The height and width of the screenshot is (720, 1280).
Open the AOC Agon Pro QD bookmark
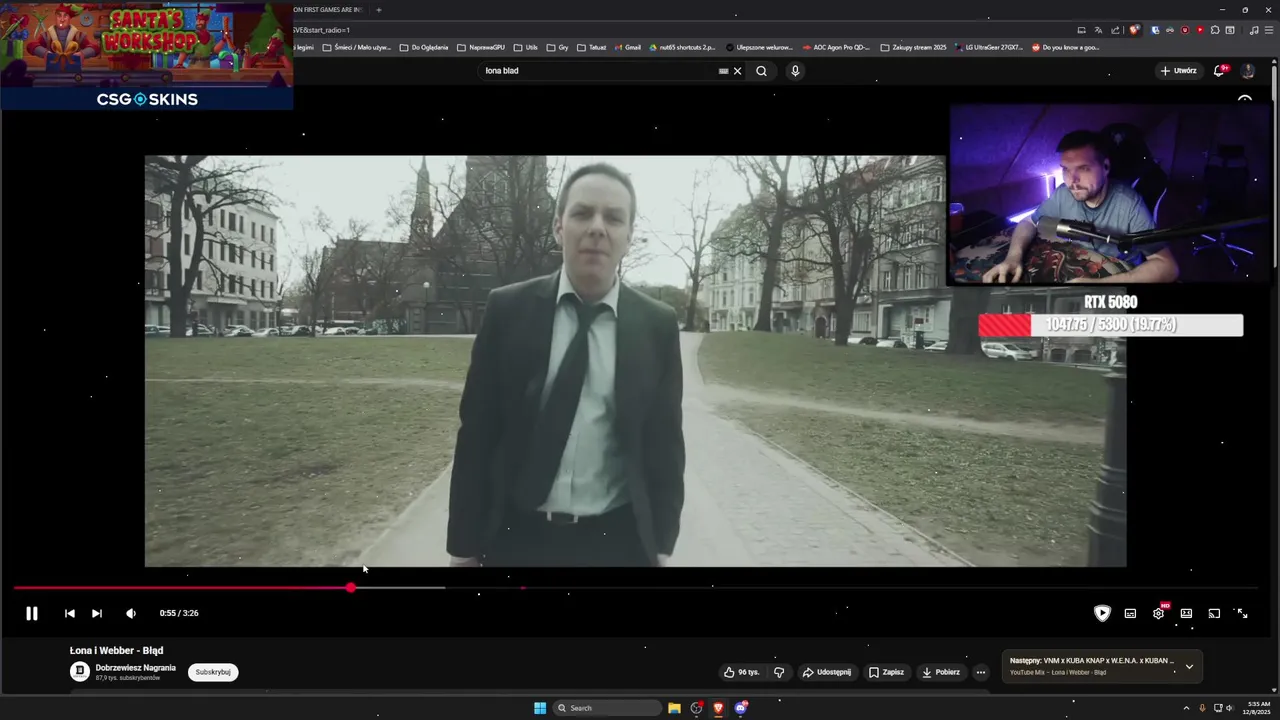point(836,47)
